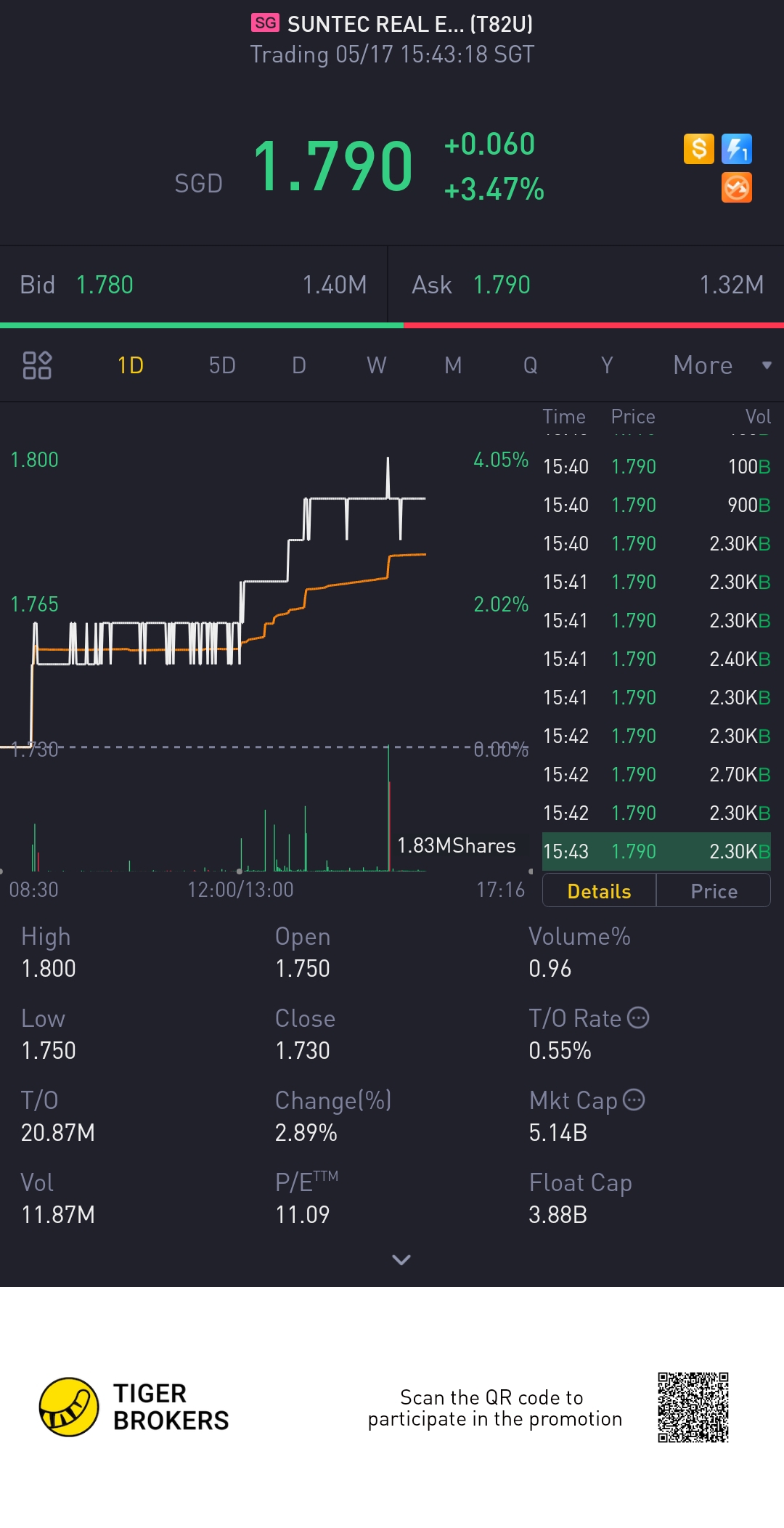Tap the +3.47% change value
The image size is (784, 1528).
(x=494, y=190)
